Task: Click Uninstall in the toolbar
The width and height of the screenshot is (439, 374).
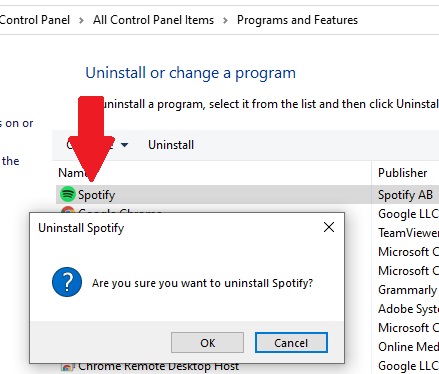Action: 171,145
